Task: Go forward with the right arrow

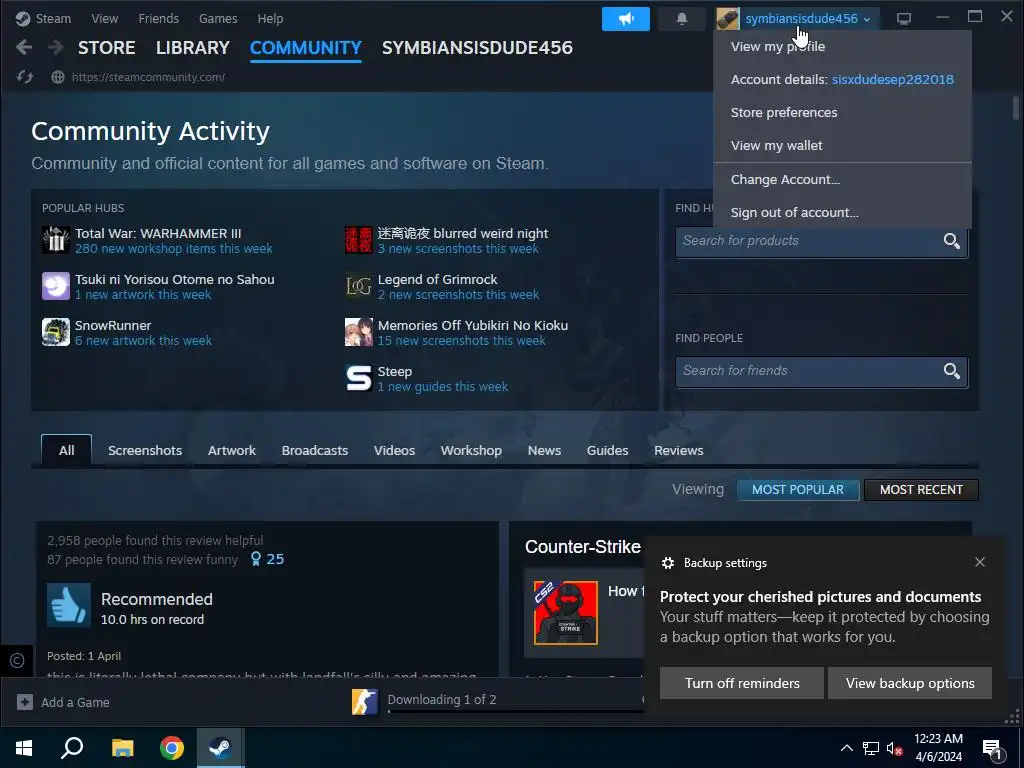Action: tap(56, 48)
